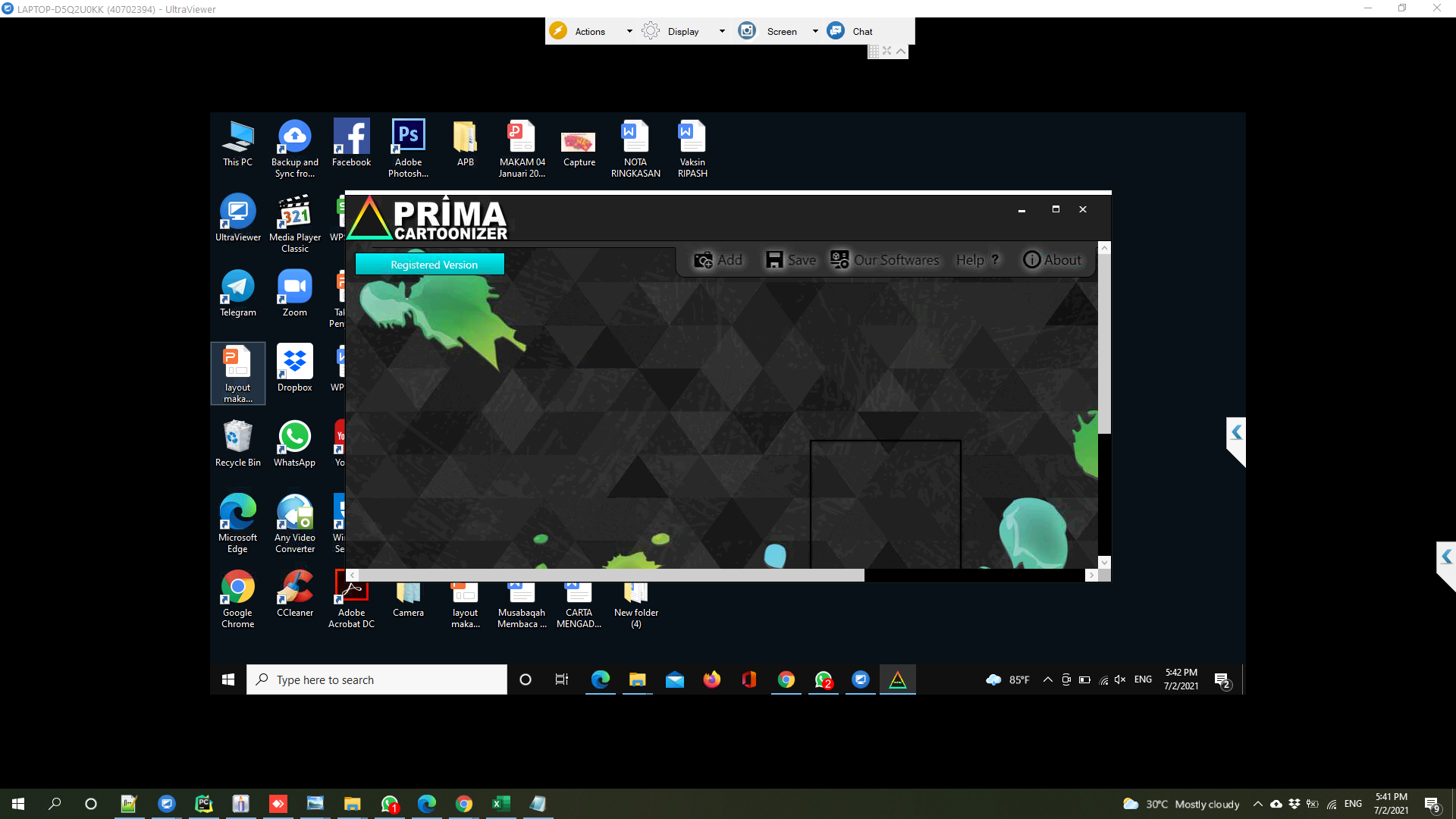The image size is (1456, 819).
Task: Open remote notification center with badge 2
Action: click(x=1222, y=680)
